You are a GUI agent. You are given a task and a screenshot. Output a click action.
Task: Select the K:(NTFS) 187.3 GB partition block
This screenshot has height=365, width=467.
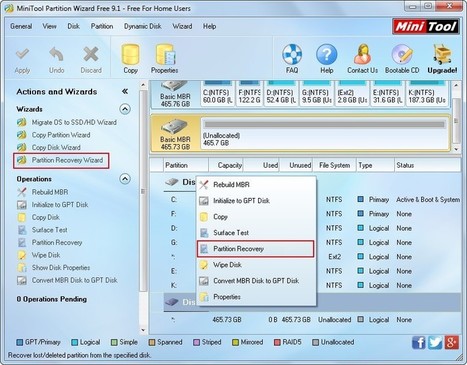428,93
